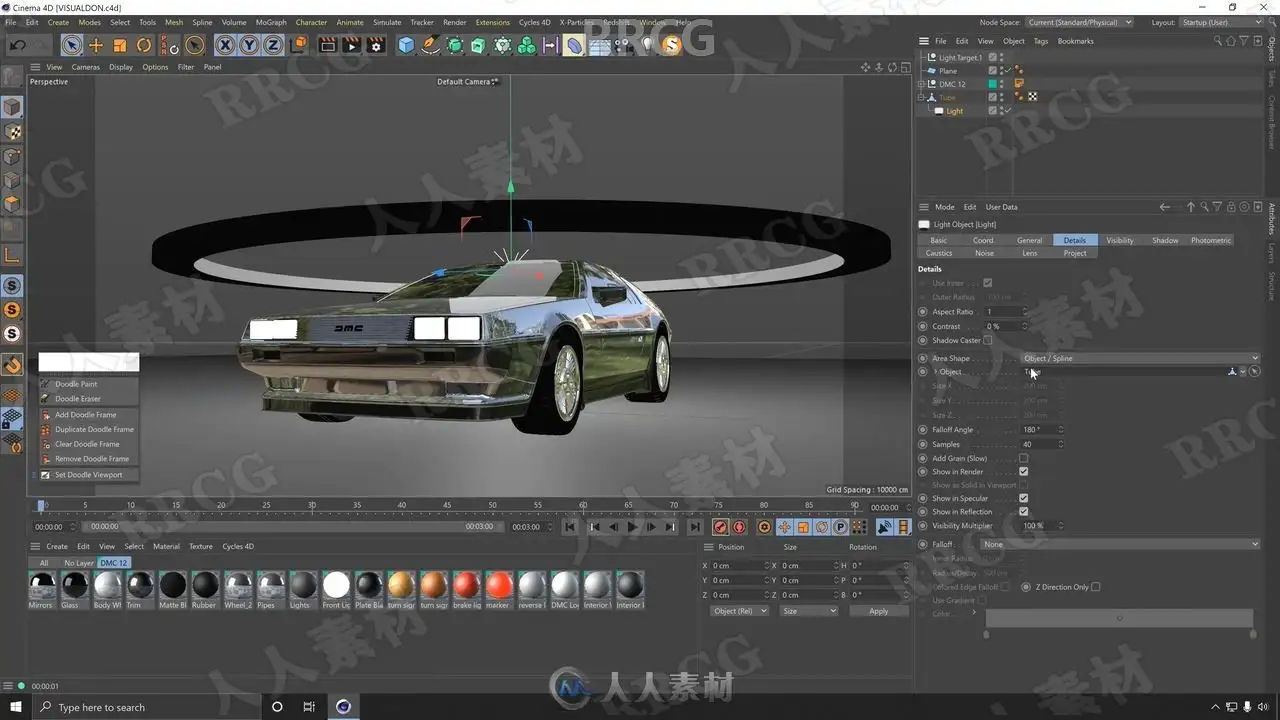This screenshot has width=1280, height=720.
Task: Click the Apply button in coordinates panel
Action: click(x=878, y=611)
